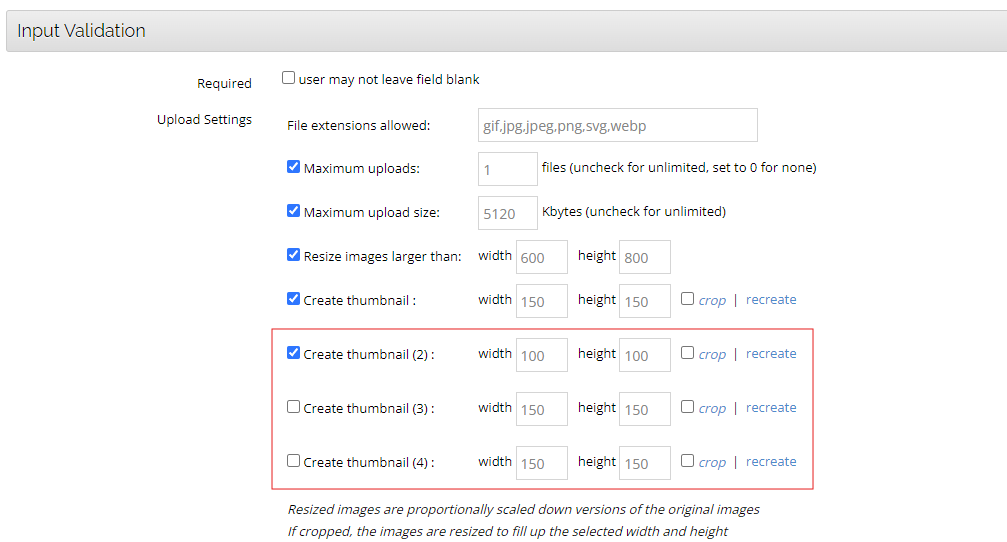Click the File extensions allowed text field
The image size is (1007, 542).
(617, 126)
